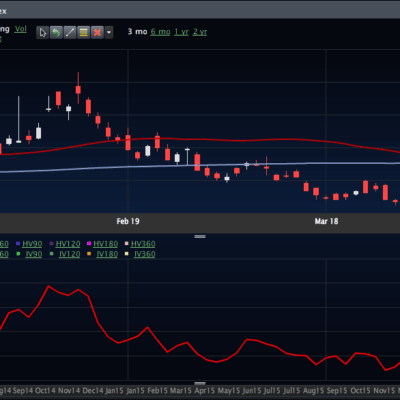Toggle the HV120 volatility series
The height and width of the screenshot is (400, 400).
pos(68,244)
